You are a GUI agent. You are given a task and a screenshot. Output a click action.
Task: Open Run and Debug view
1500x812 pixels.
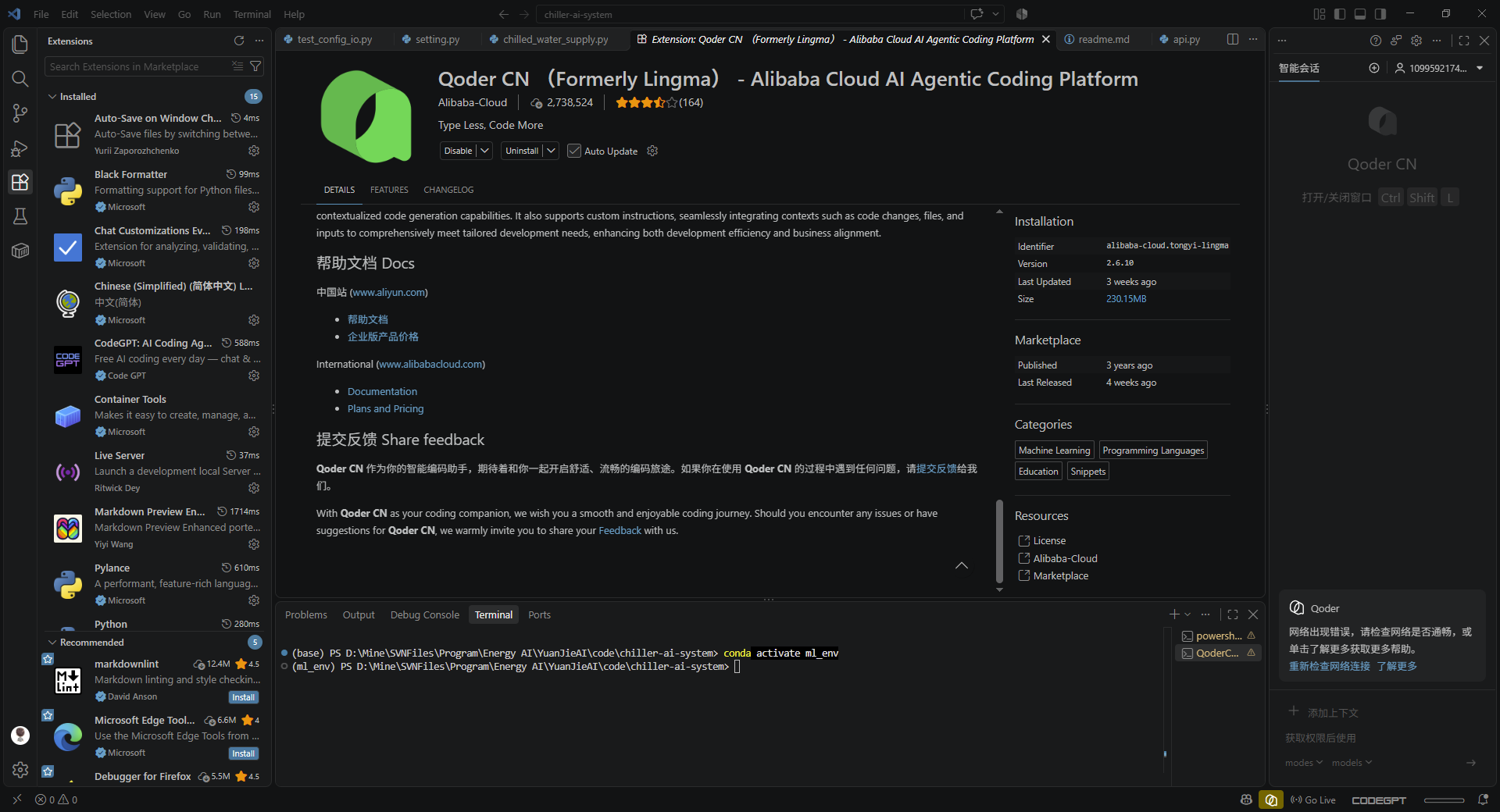click(20, 148)
